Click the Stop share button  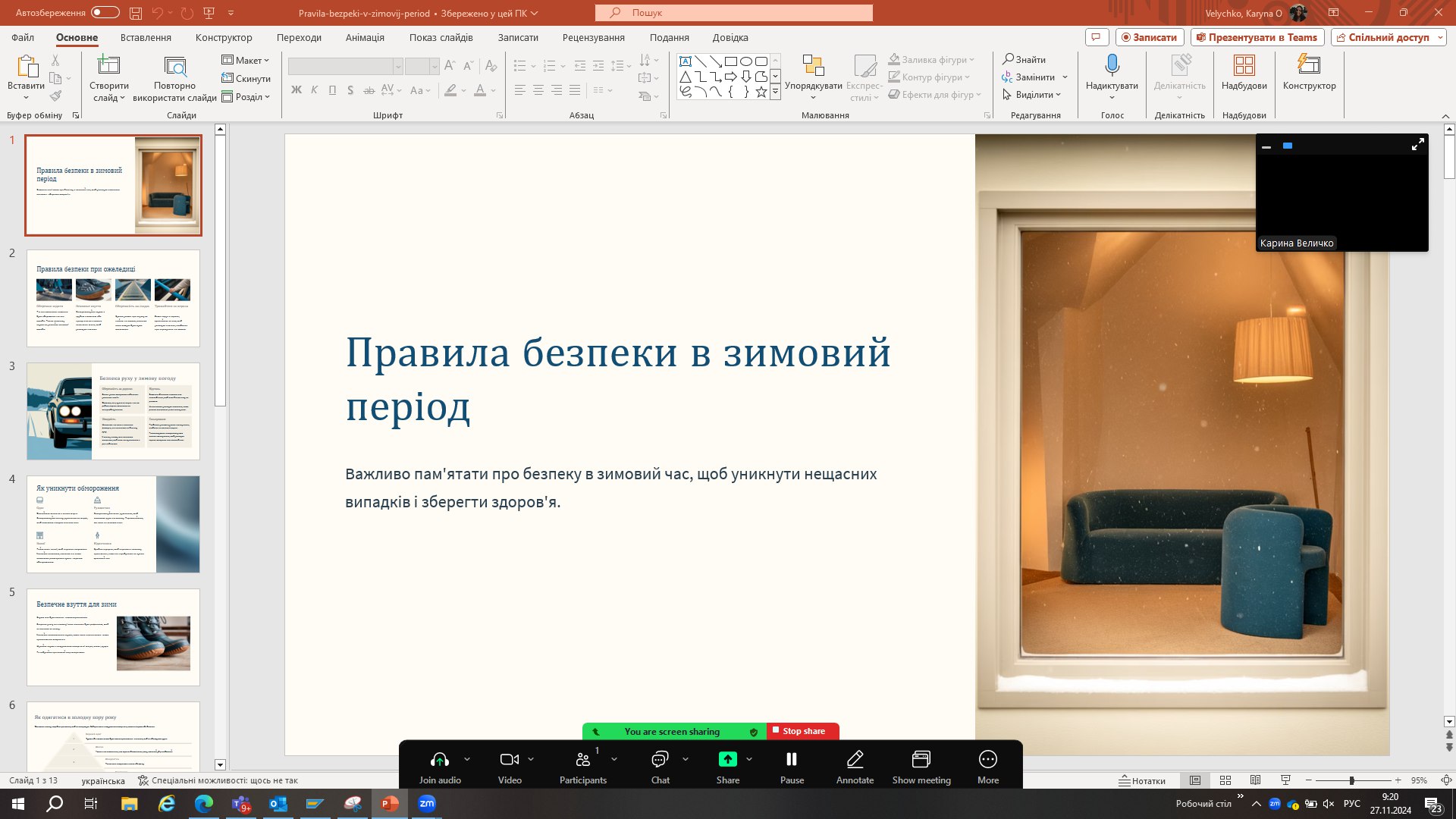(803, 731)
